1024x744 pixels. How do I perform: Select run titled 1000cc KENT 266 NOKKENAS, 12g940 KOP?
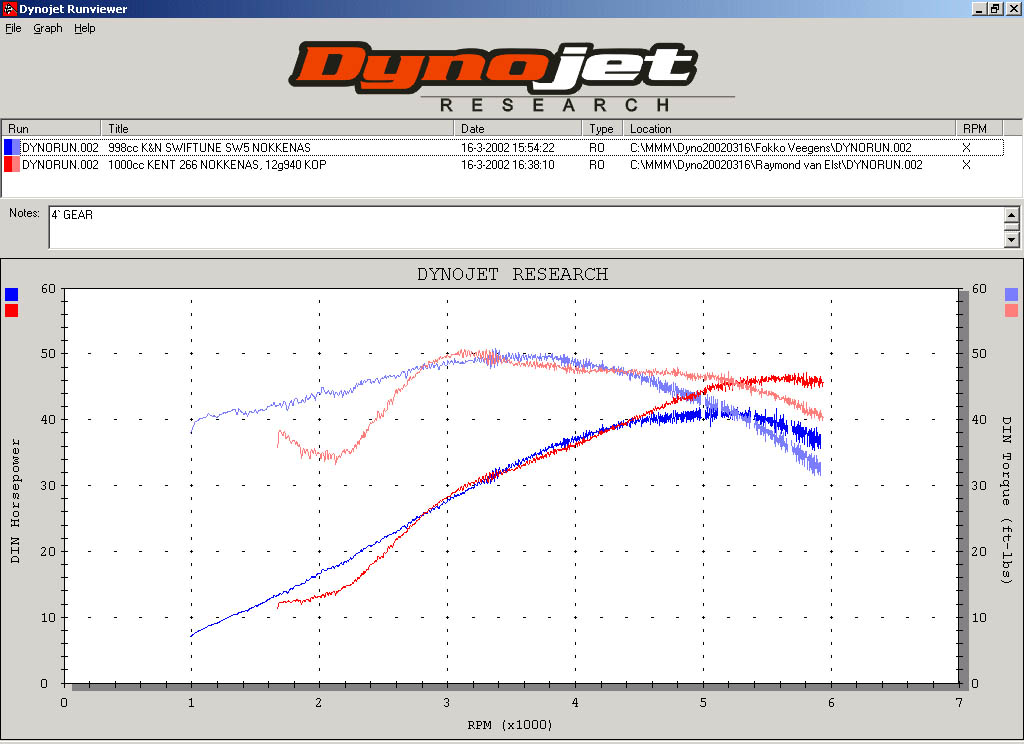[217, 165]
